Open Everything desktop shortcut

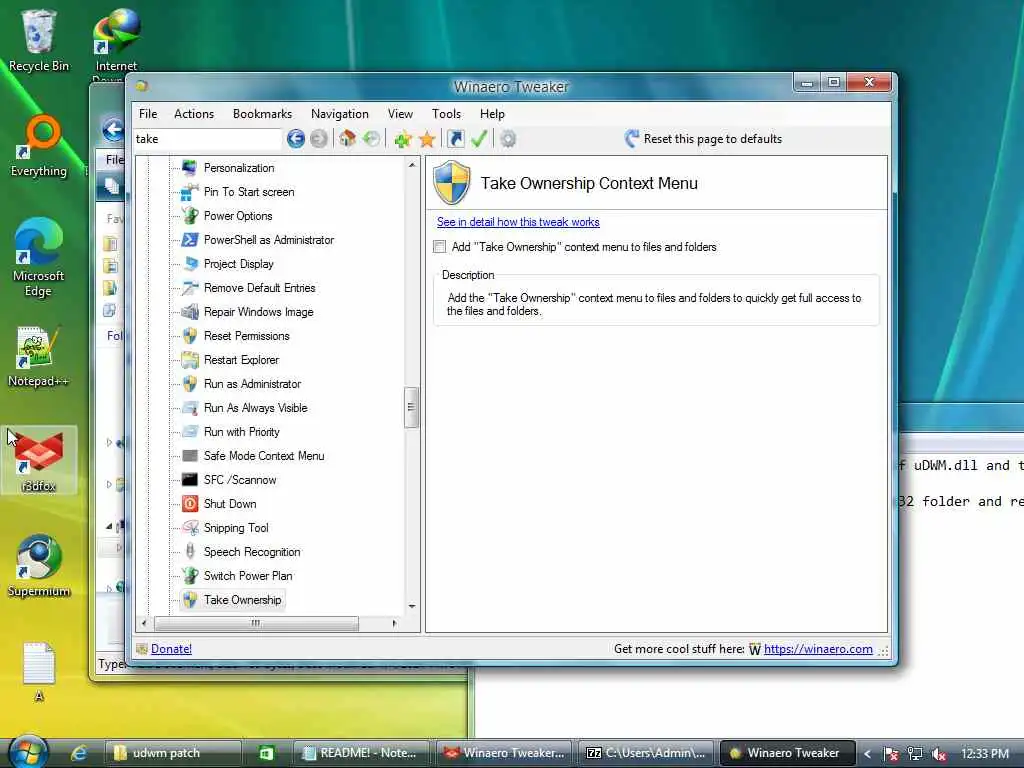39,146
